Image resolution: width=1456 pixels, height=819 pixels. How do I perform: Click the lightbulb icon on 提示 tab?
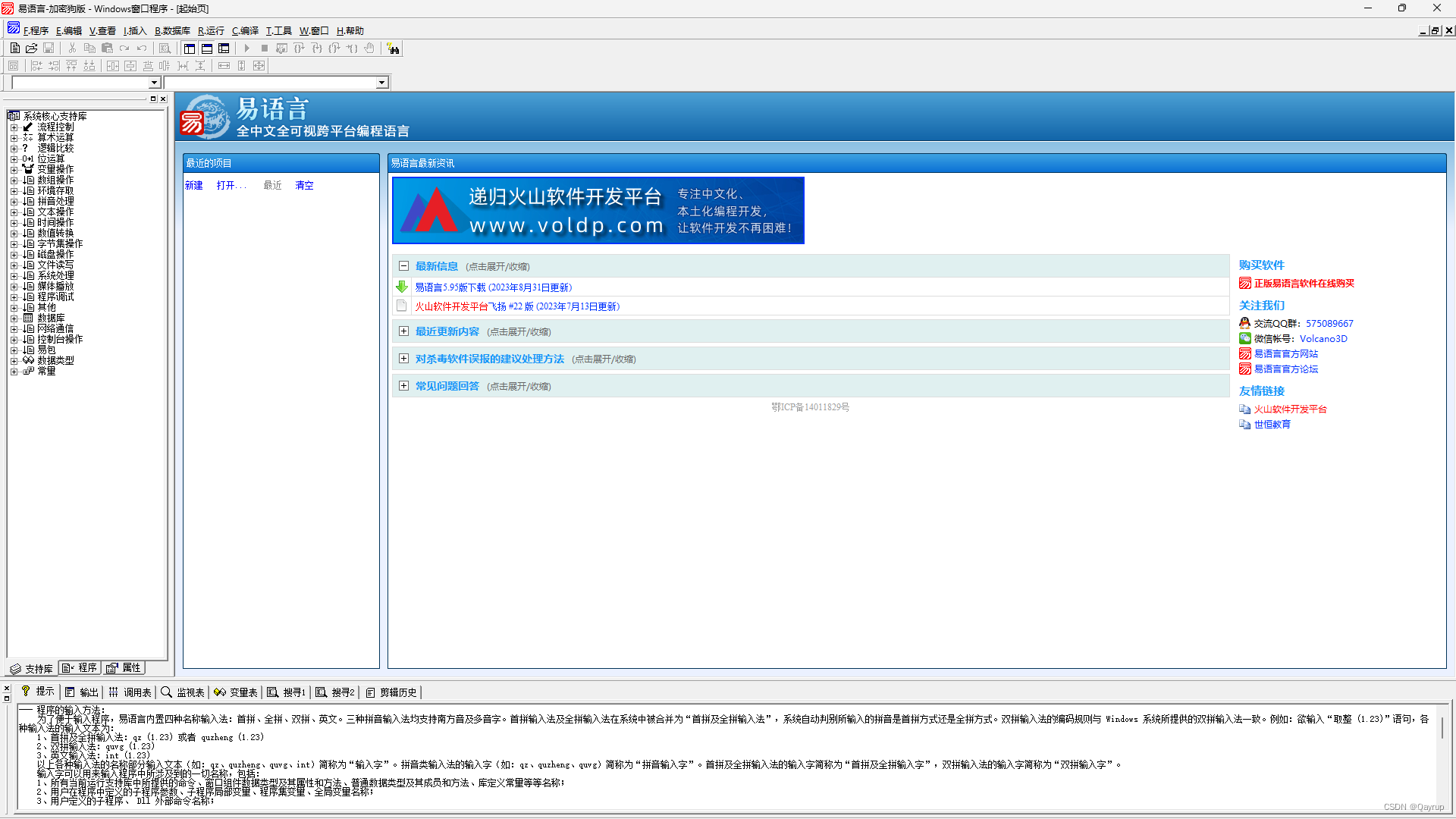(25, 691)
